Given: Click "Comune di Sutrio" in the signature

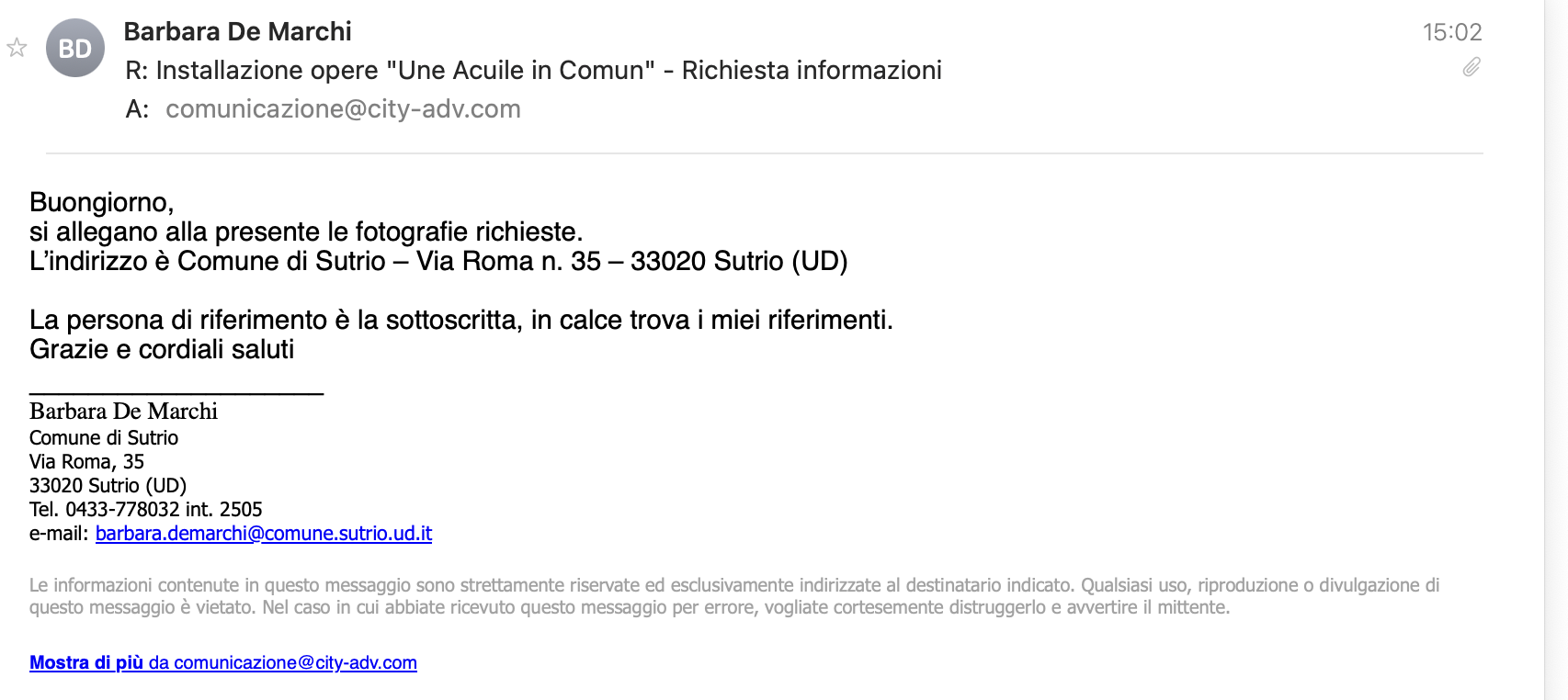Looking at the screenshot, I should (104, 438).
